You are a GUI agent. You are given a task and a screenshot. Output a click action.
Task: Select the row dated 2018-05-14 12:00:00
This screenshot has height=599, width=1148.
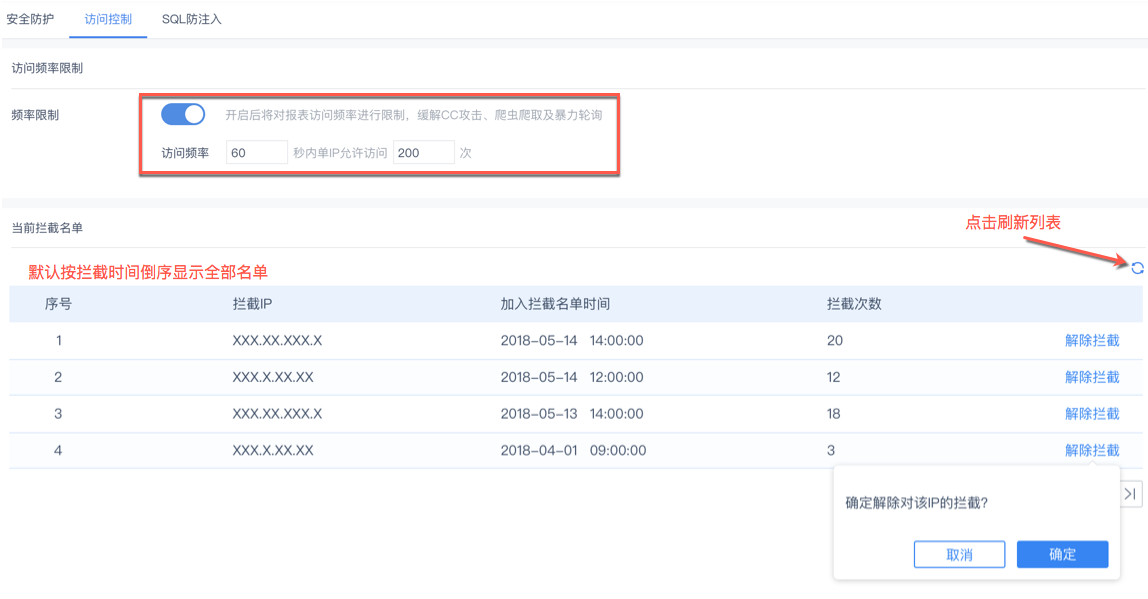pos(571,377)
